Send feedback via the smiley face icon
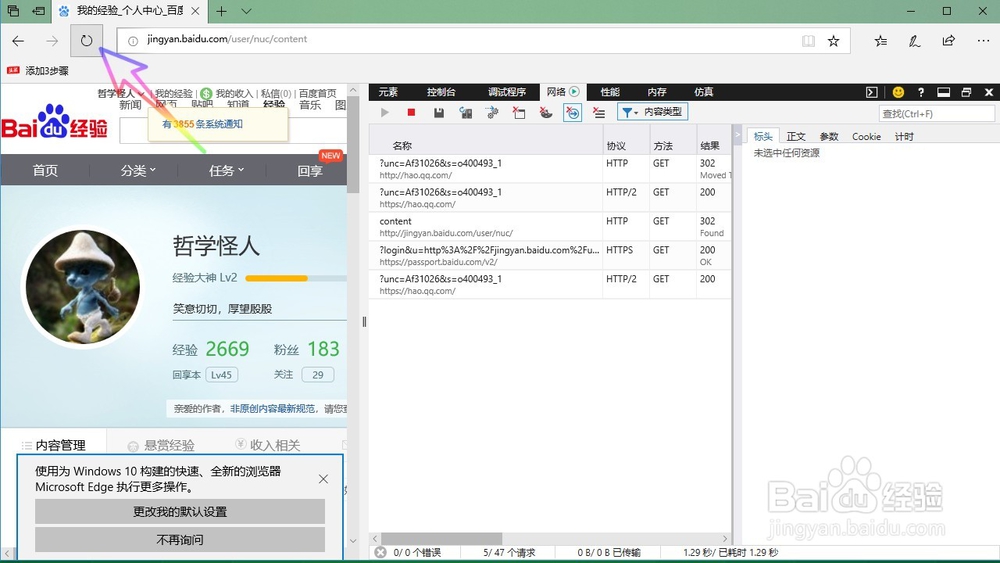The image size is (1000, 563). tap(898, 92)
